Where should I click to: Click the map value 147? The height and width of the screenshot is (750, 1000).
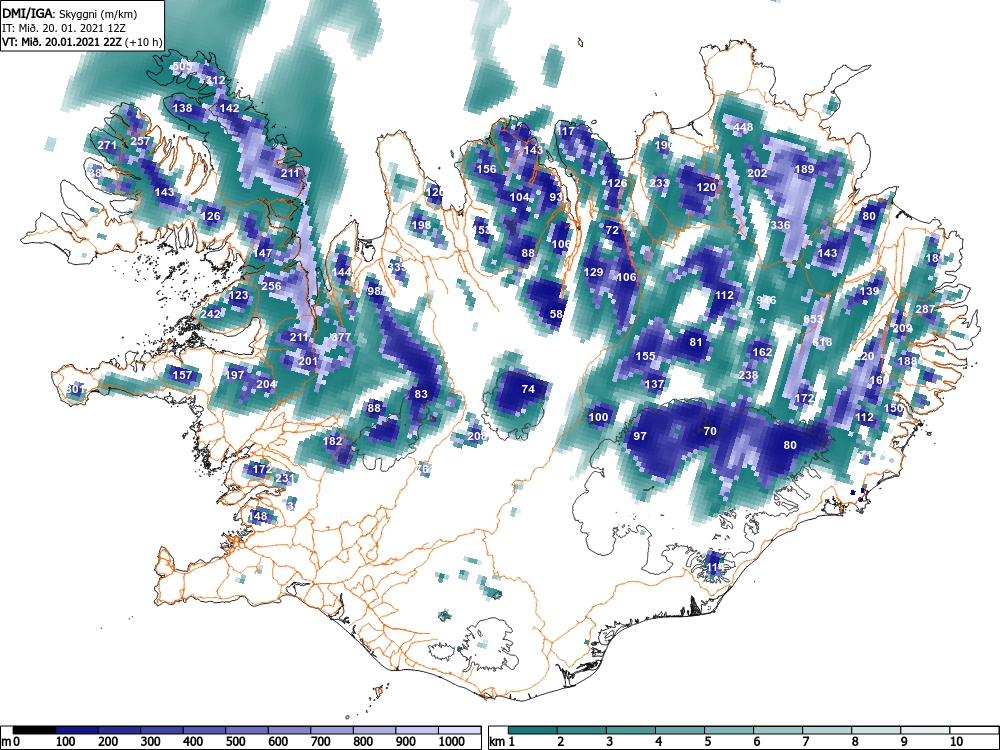[x=263, y=253]
